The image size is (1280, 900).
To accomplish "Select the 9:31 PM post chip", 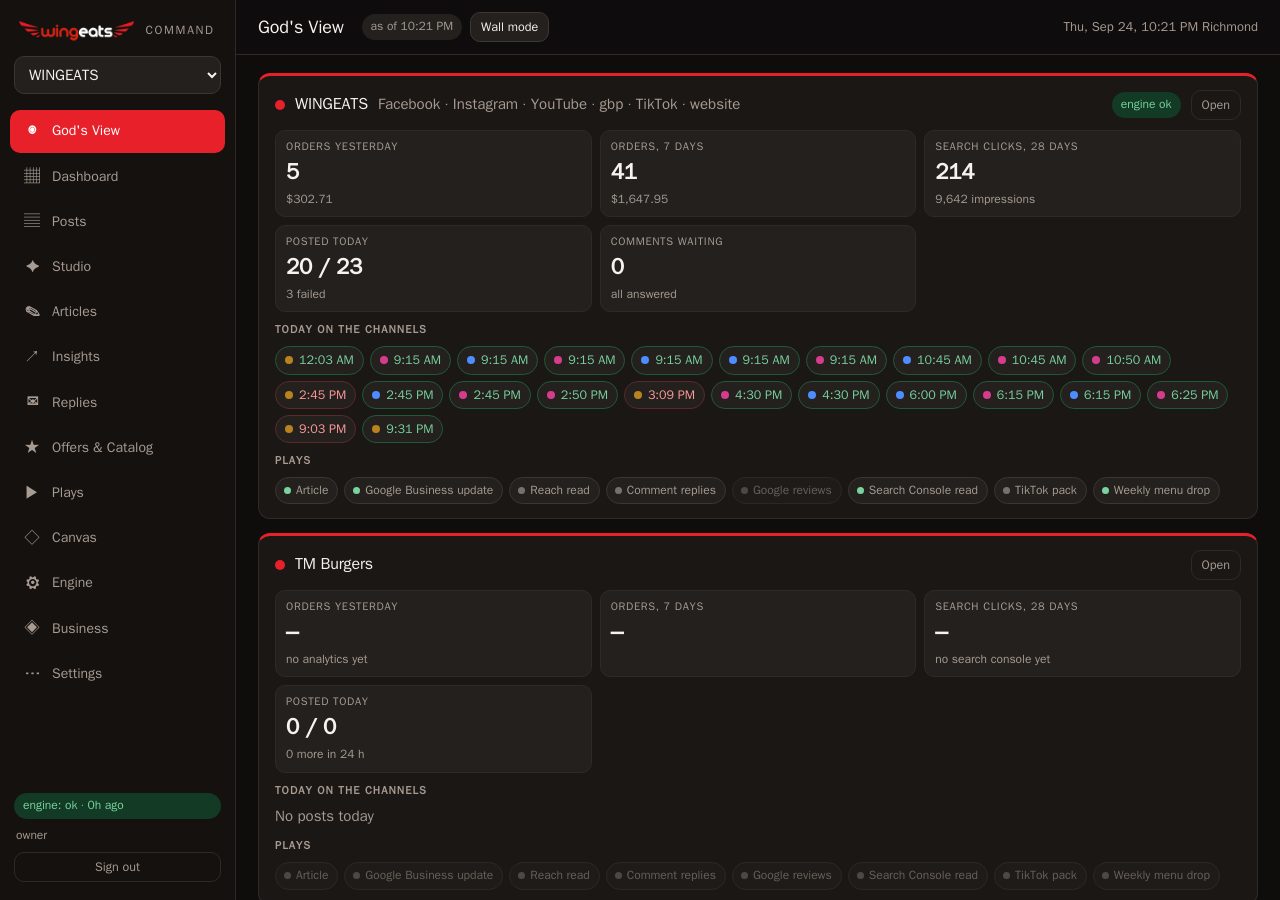I will point(402,429).
